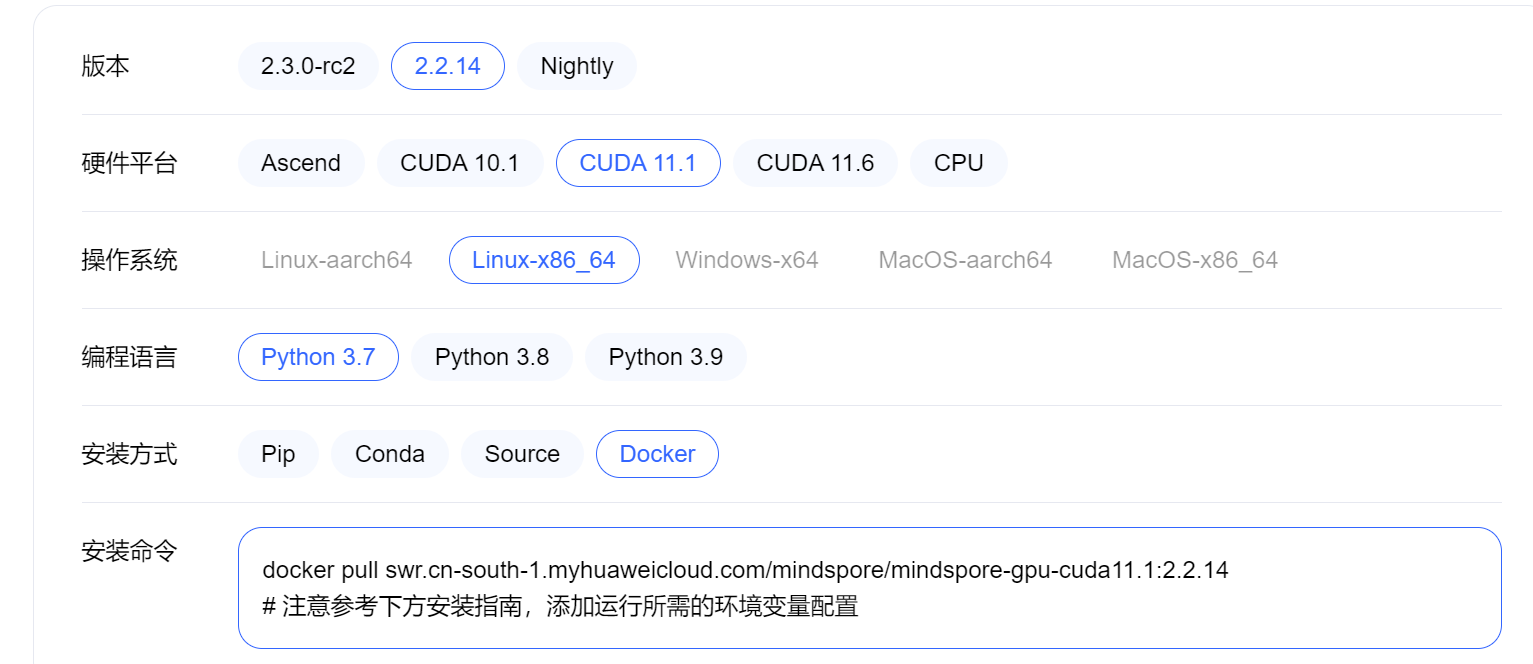The image size is (1533, 664).
Task: Choose Conda installation method
Action: click(389, 453)
